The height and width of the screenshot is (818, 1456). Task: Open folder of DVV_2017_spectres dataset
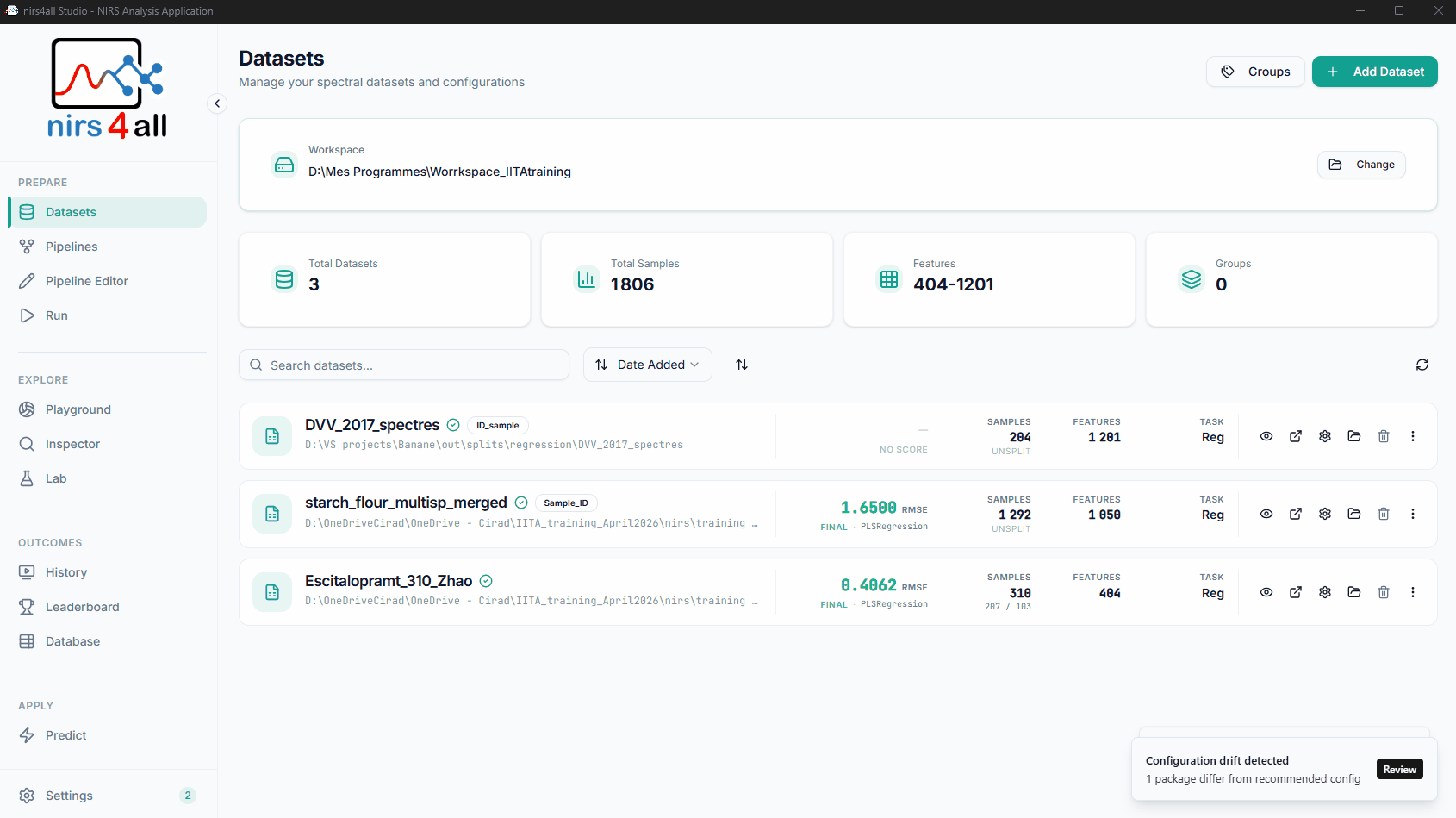[x=1354, y=436]
